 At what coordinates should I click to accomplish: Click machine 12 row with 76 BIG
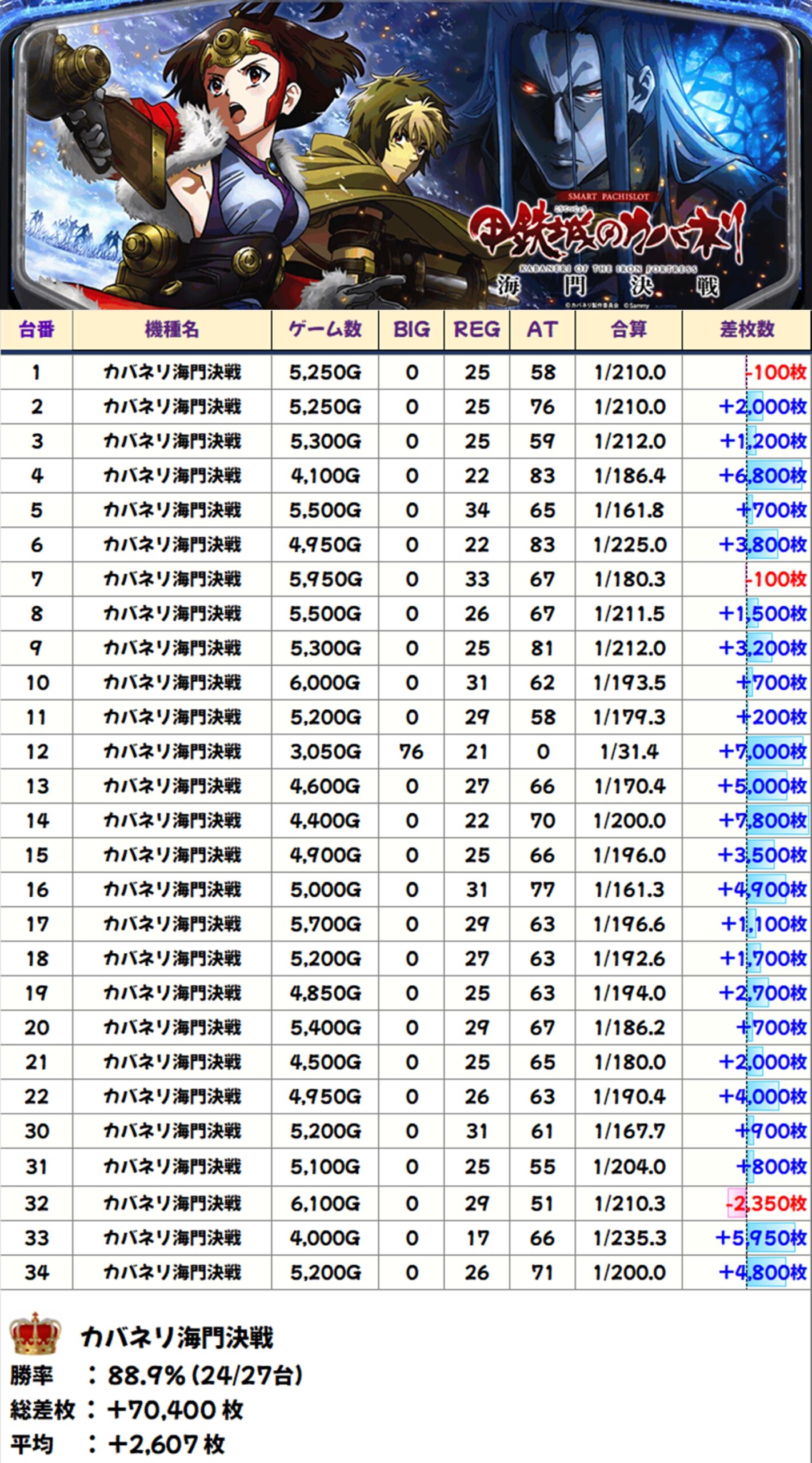pyautogui.click(x=406, y=752)
